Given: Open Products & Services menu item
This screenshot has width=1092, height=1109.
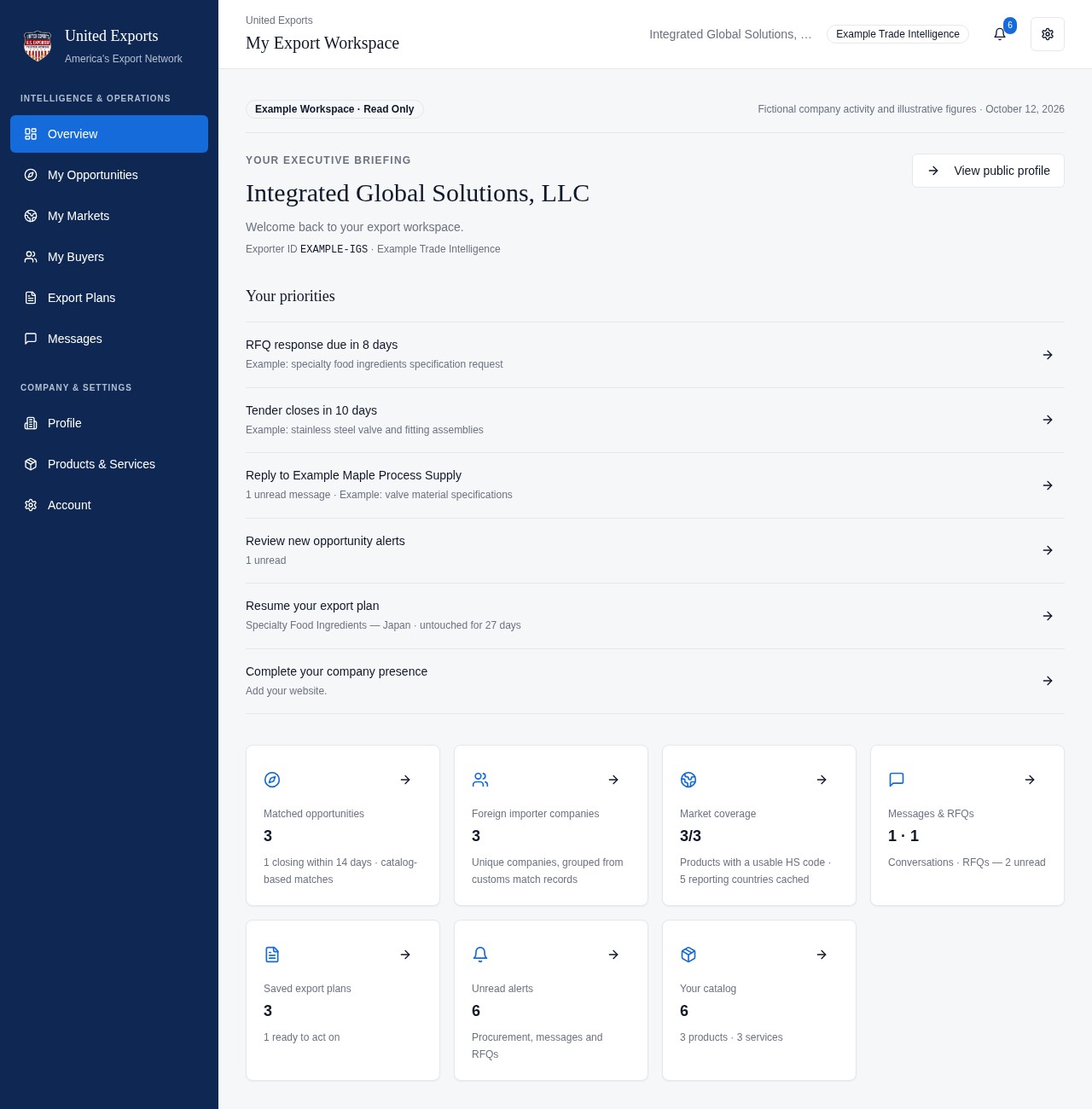Looking at the screenshot, I should coord(109,464).
